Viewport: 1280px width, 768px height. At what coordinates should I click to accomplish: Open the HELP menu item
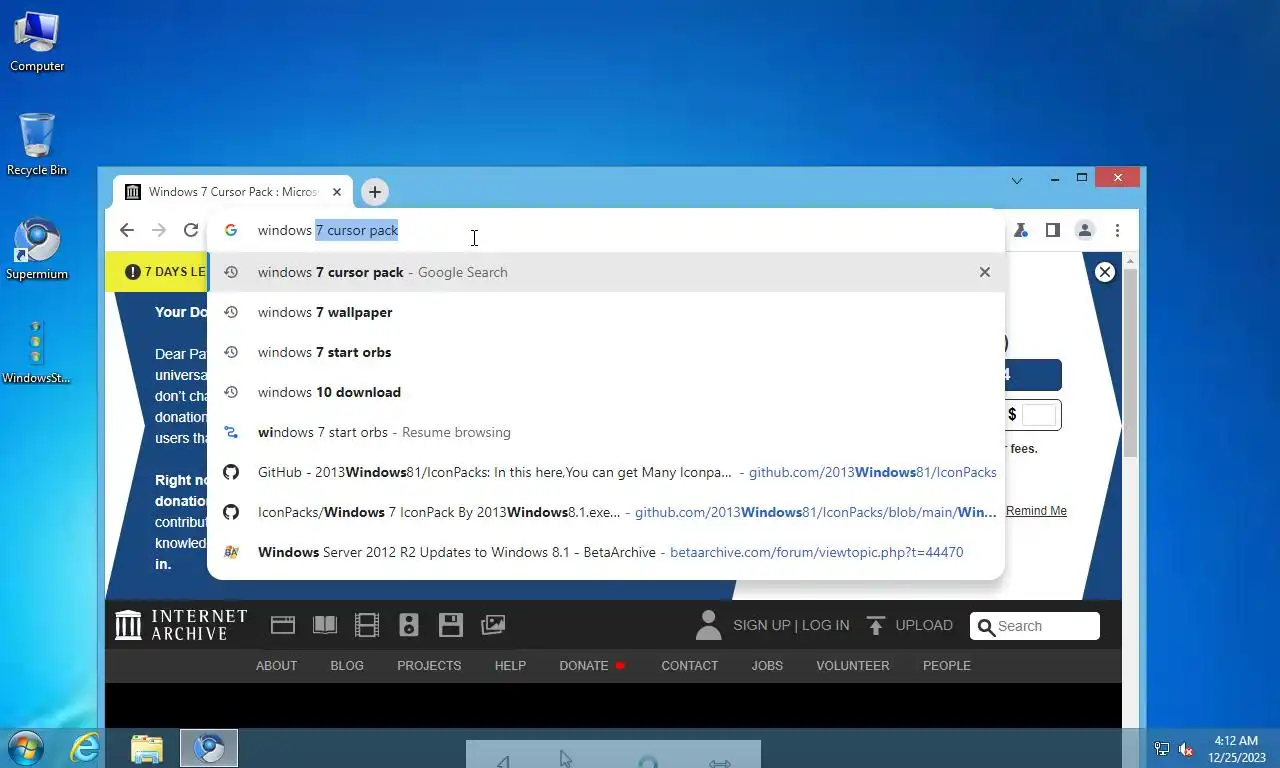coord(510,665)
